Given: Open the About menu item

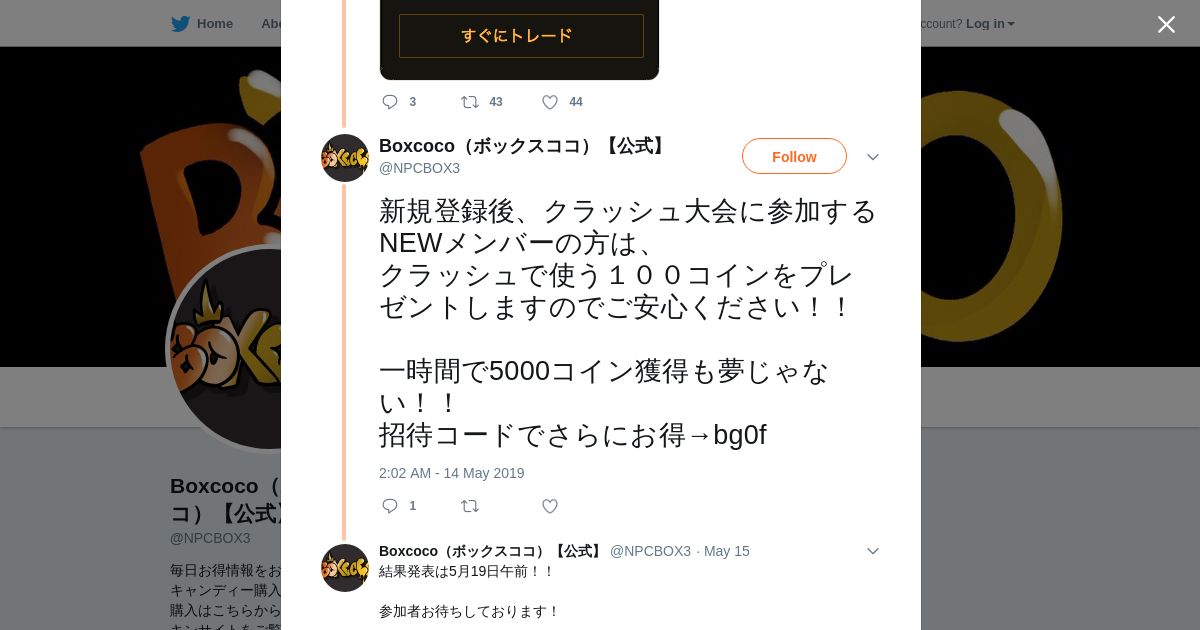Looking at the screenshot, I should tap(271, 24).
